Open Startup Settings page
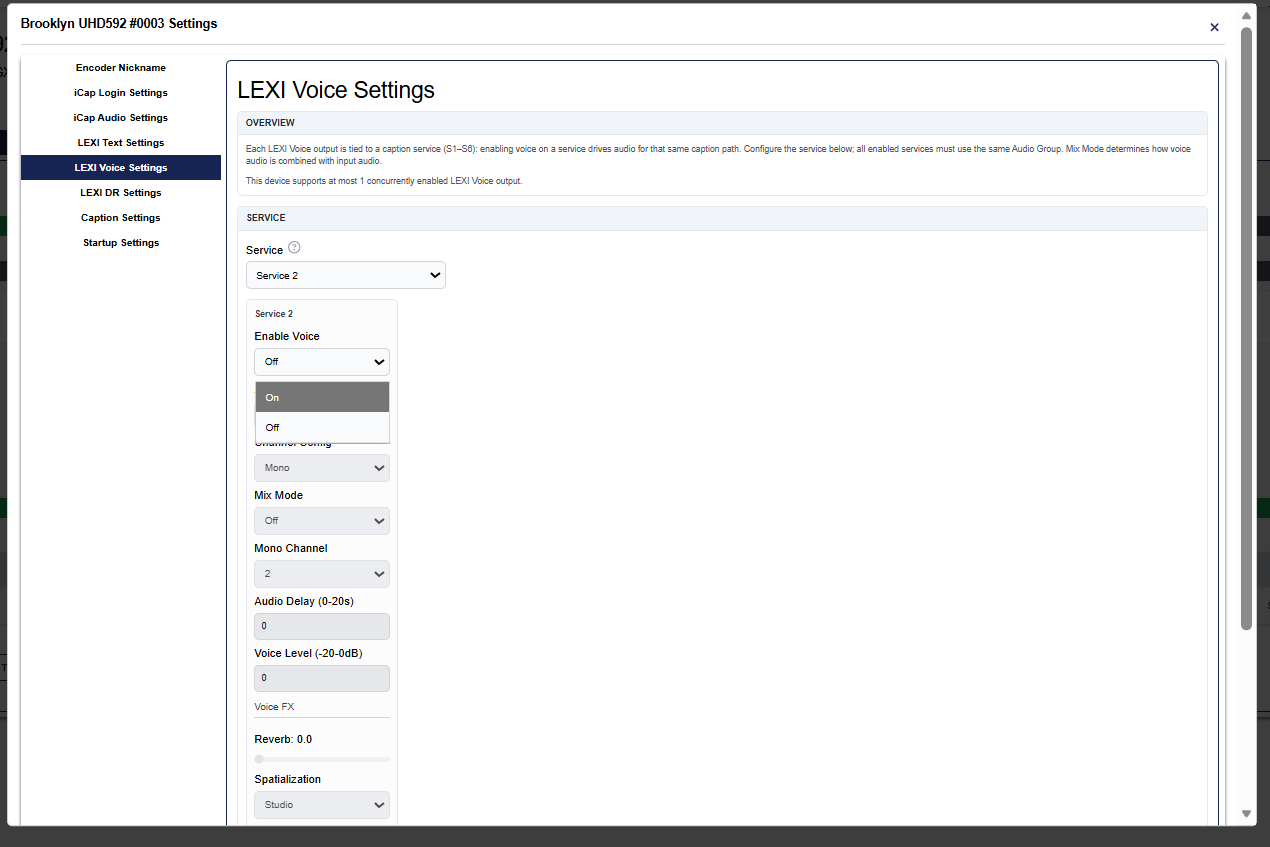Screen dimensions: 1270x847 (x=121, y=243)
